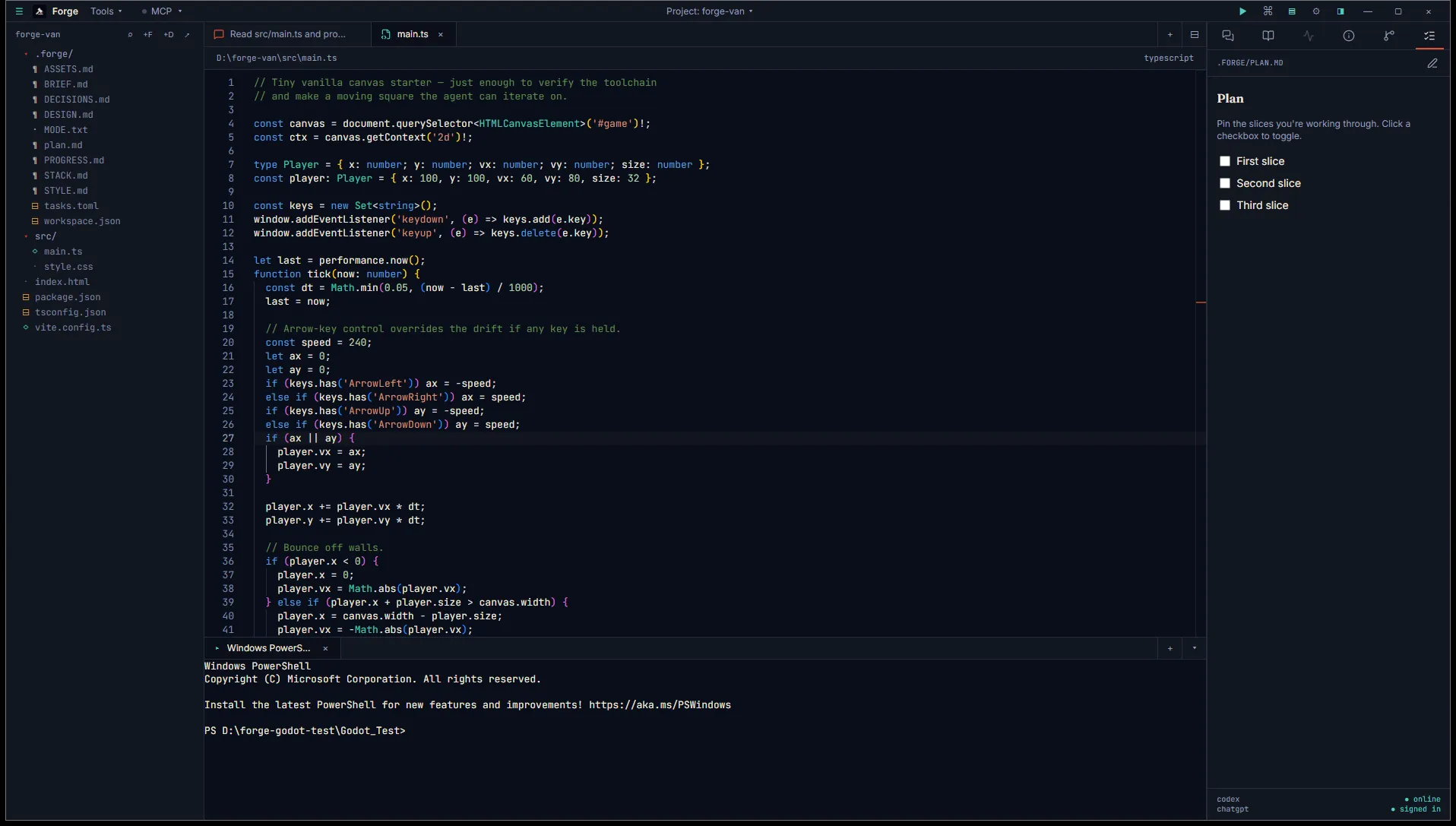
Task: Click the typescript language label
Action: pos(1169,59)
